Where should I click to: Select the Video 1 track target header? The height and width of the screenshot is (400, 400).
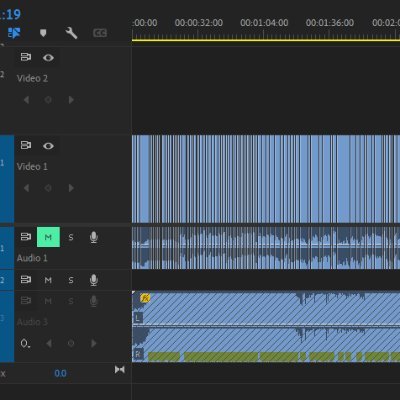(x=7, y=179)
